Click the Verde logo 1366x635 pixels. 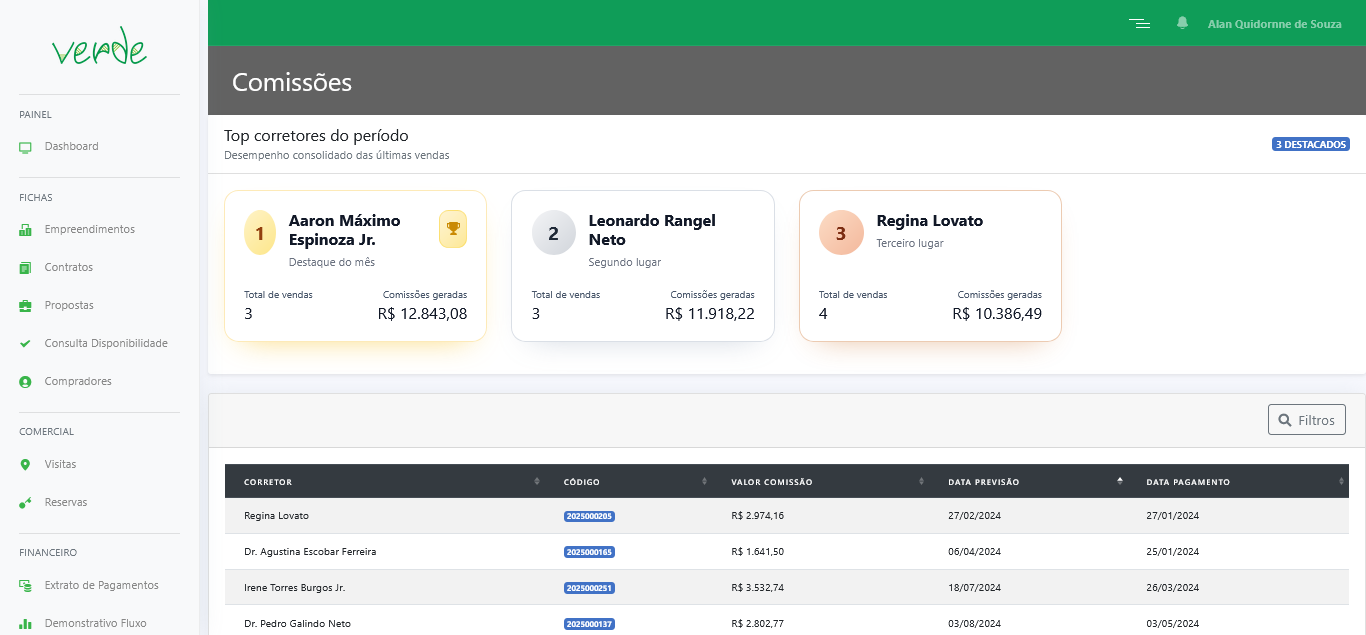point(99,47)
